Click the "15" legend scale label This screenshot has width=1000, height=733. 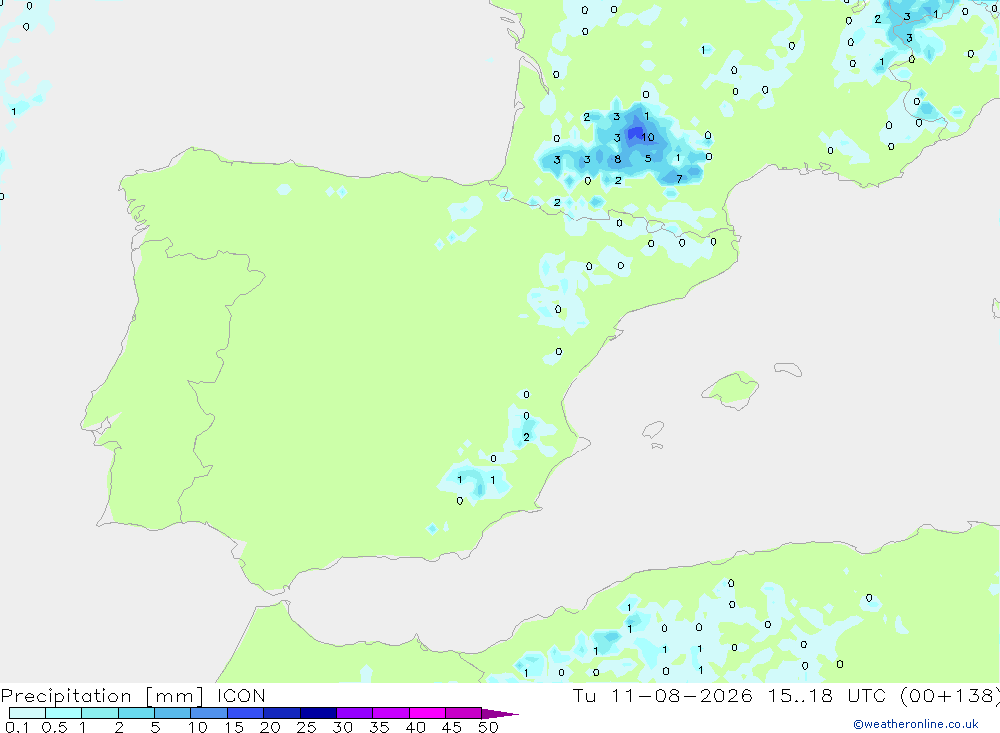(x=233, y=727)
